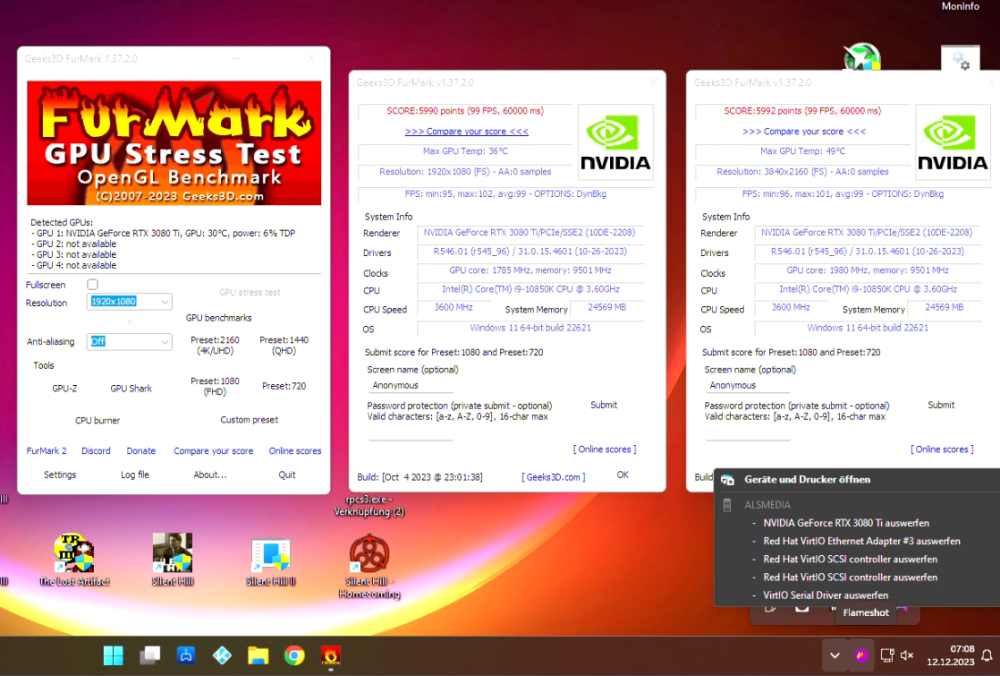Open the blue diamond app on the taskbar

pos(222,655)
